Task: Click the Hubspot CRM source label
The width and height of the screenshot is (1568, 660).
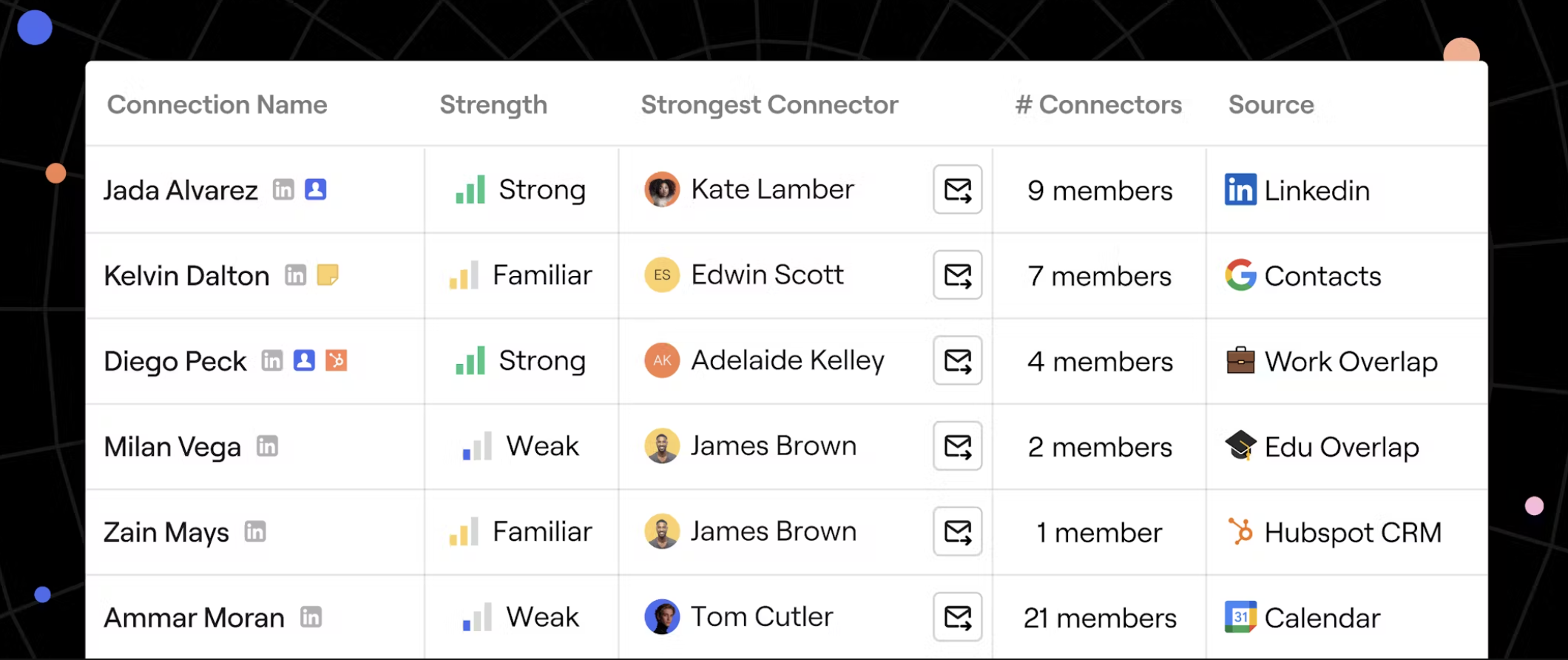Action: coord(1352,533)
